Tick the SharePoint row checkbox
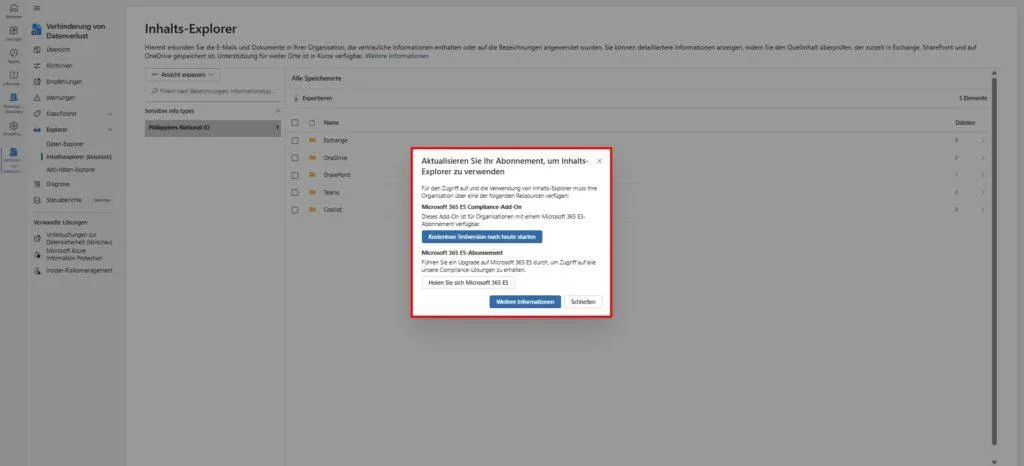Screen dimensions: 1024x466 (295, 175)
